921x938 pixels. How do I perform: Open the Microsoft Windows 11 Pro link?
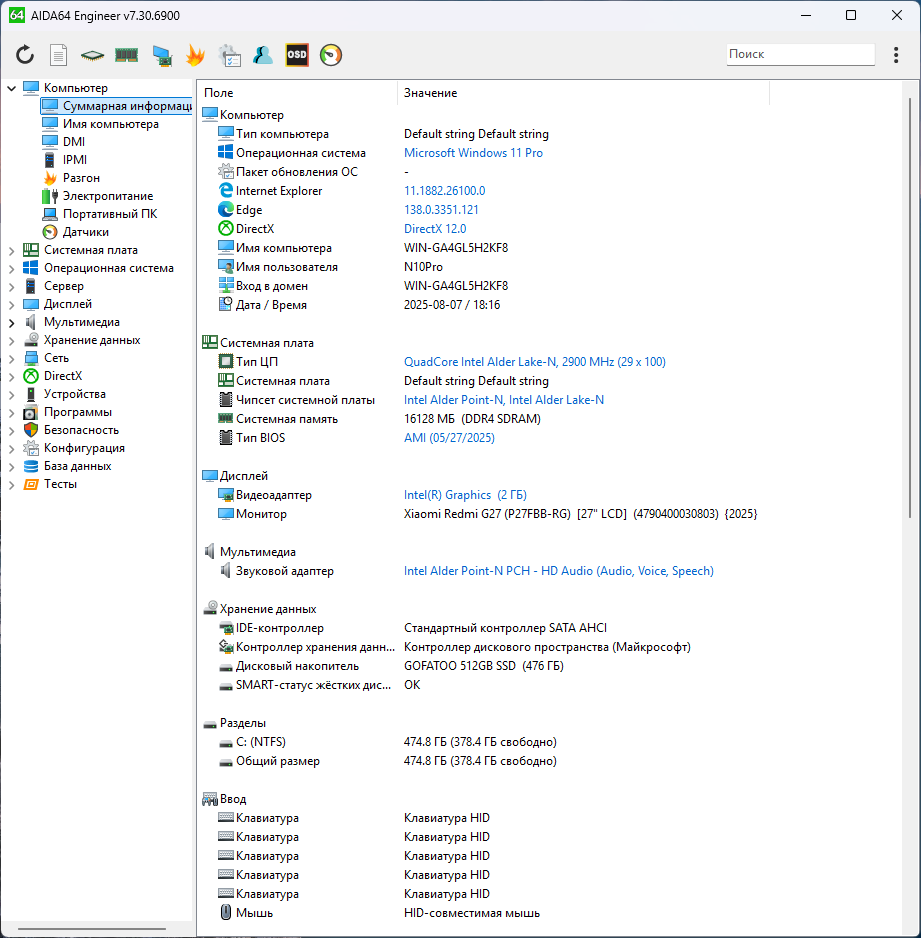pos(473,153)
